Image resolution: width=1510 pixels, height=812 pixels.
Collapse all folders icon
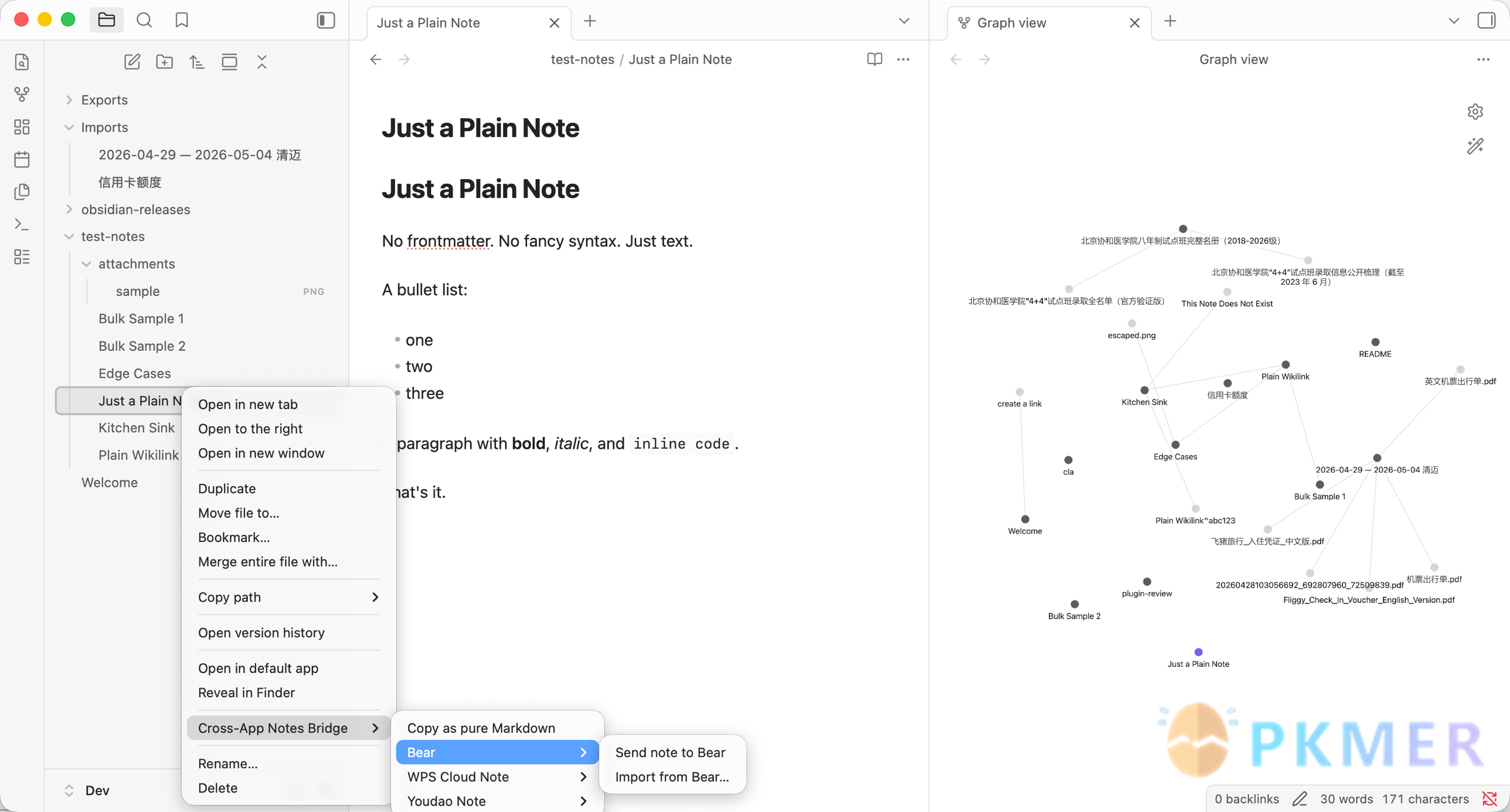click(x=262, y=62)
